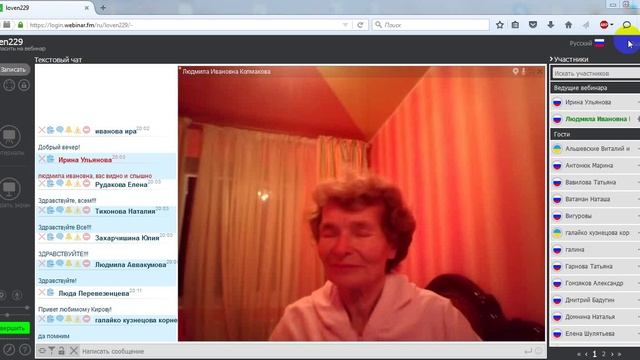The width and height of the screenshot is (640, 360).
Task: Ban Рудакова Елена with red stop icon
Action: pyautogui.click(x=86, y=184)
